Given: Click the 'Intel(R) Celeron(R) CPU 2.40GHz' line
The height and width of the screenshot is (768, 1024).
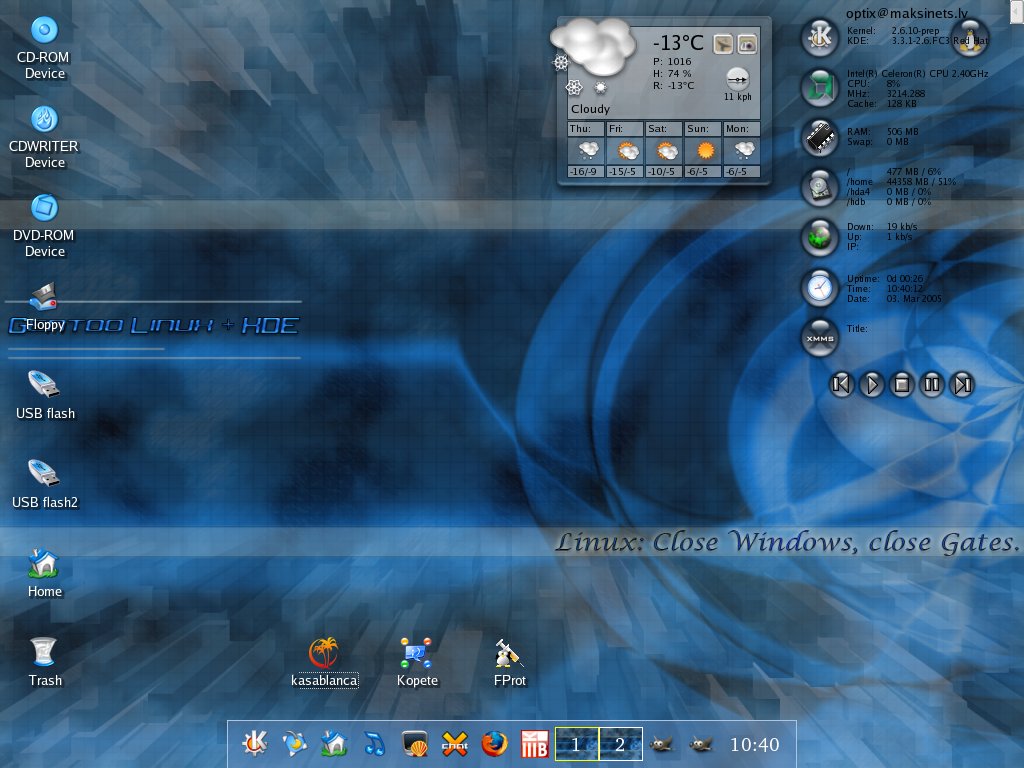Looking at the screenshot, I should tap(917, 74).
